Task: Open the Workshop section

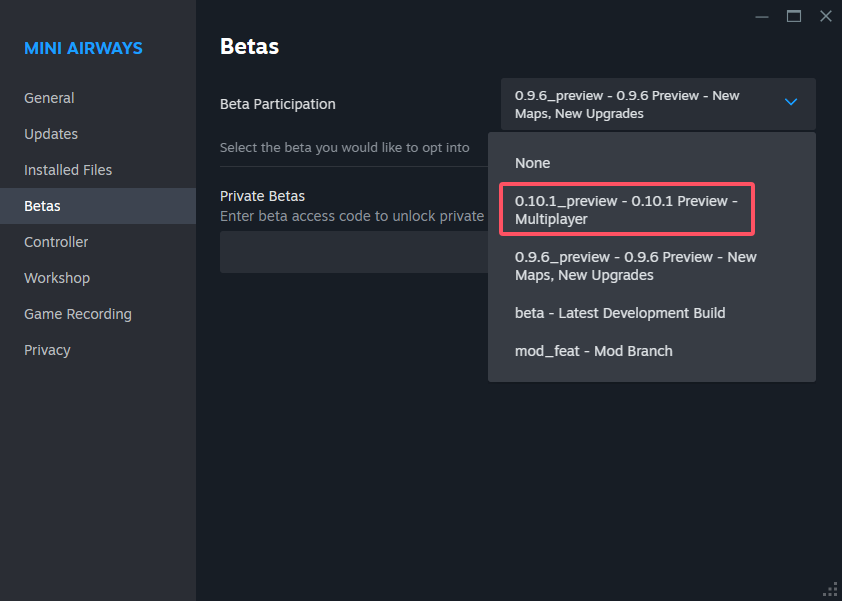Action: coord(57,278)
